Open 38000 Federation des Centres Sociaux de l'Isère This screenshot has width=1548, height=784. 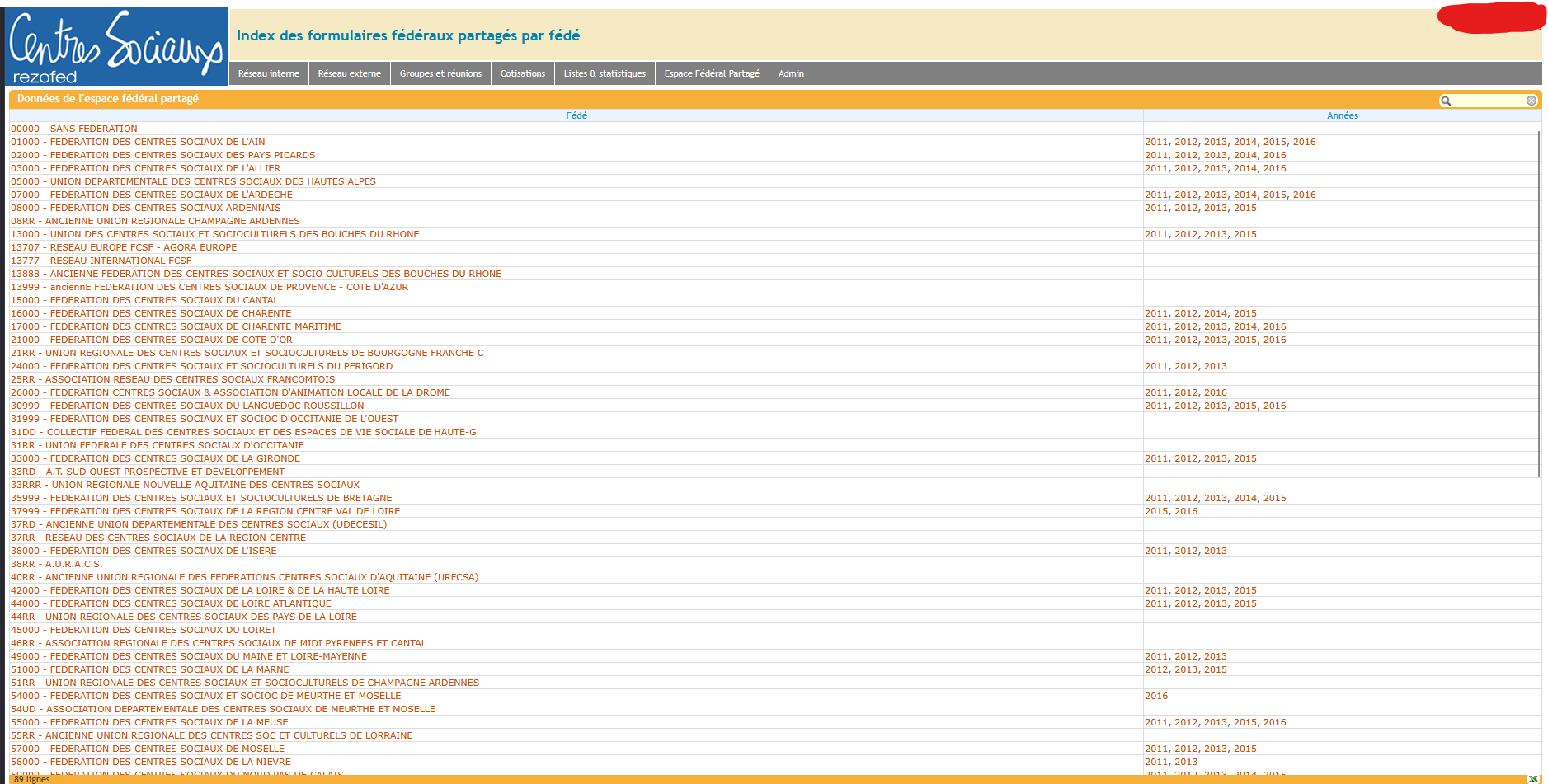144,551
